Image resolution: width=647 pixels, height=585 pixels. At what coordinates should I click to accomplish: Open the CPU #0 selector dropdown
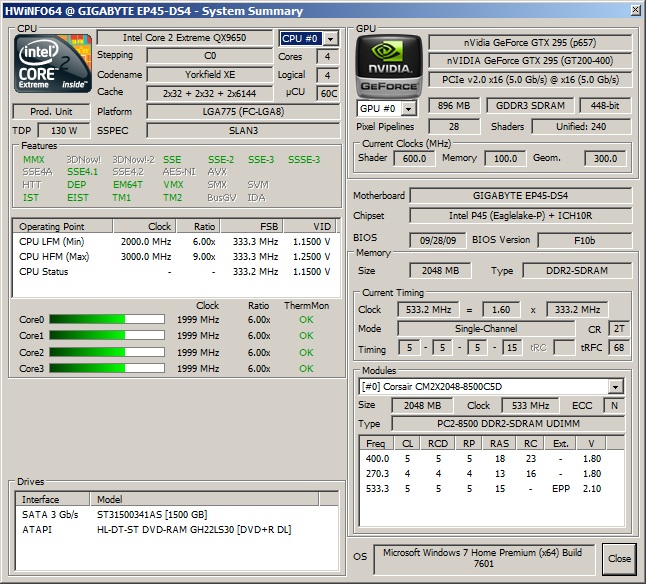click(x=330, y=39)
